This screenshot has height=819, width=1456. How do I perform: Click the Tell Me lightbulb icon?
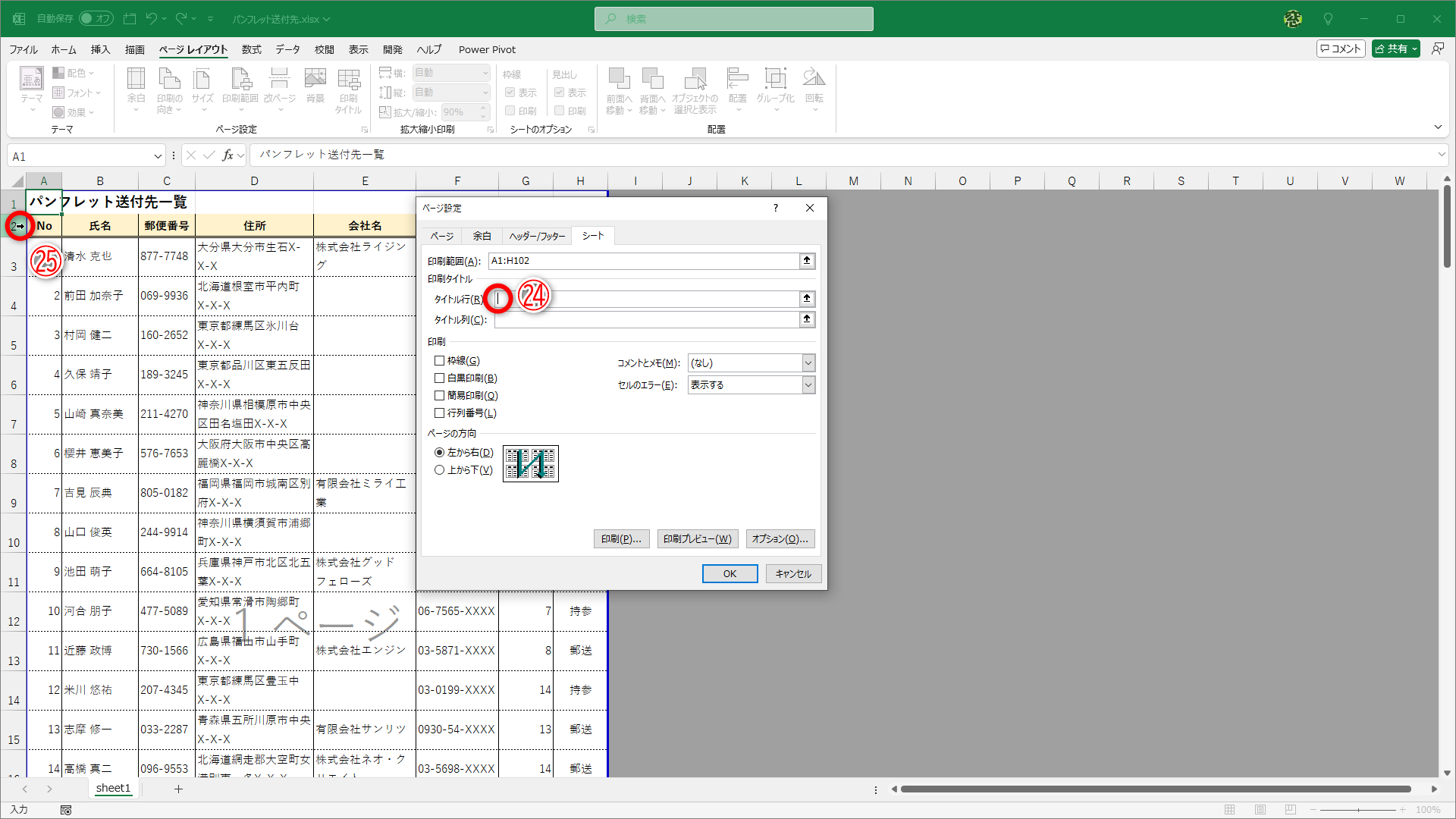tap(1328, 19)
